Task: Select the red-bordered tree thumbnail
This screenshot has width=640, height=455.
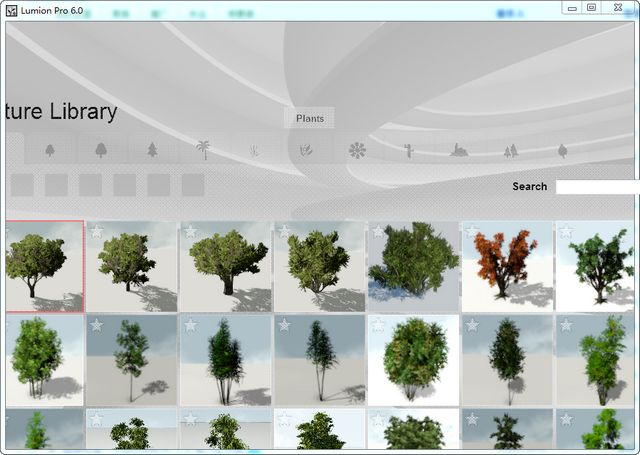Action: (x=43, y=267)
